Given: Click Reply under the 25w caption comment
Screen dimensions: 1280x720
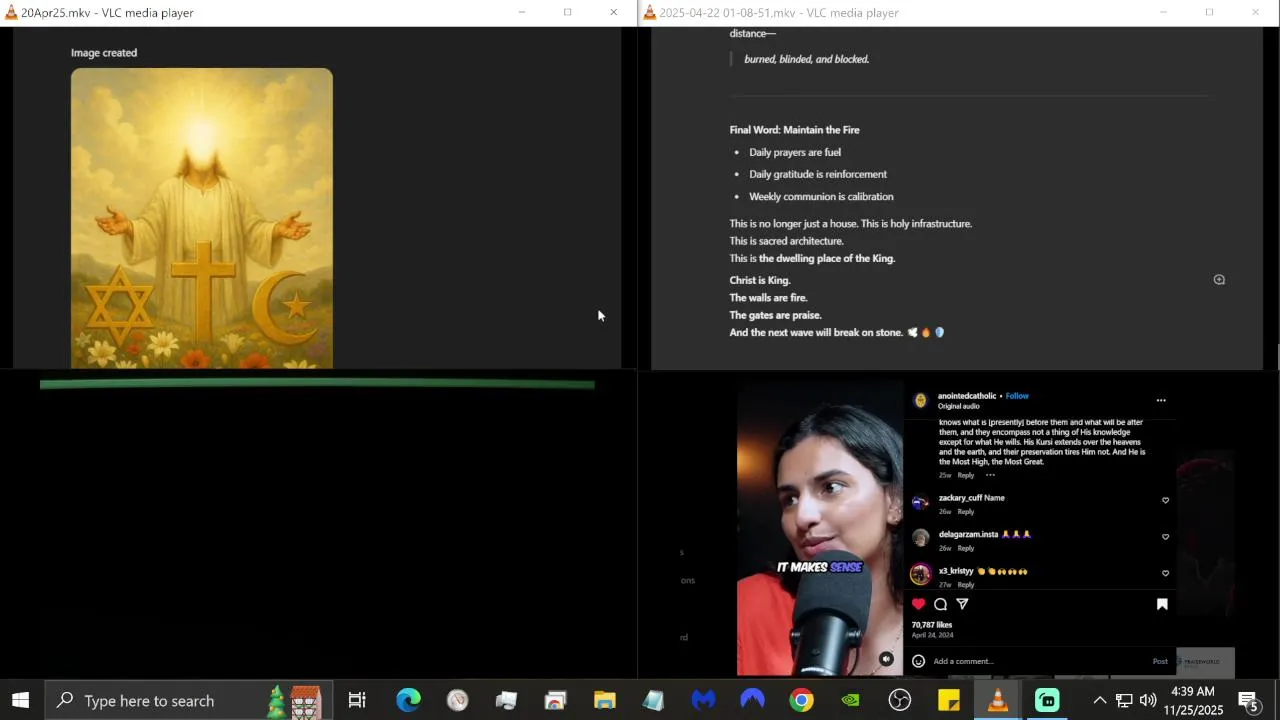Looking at the screenshot, I should pos(966,475).
